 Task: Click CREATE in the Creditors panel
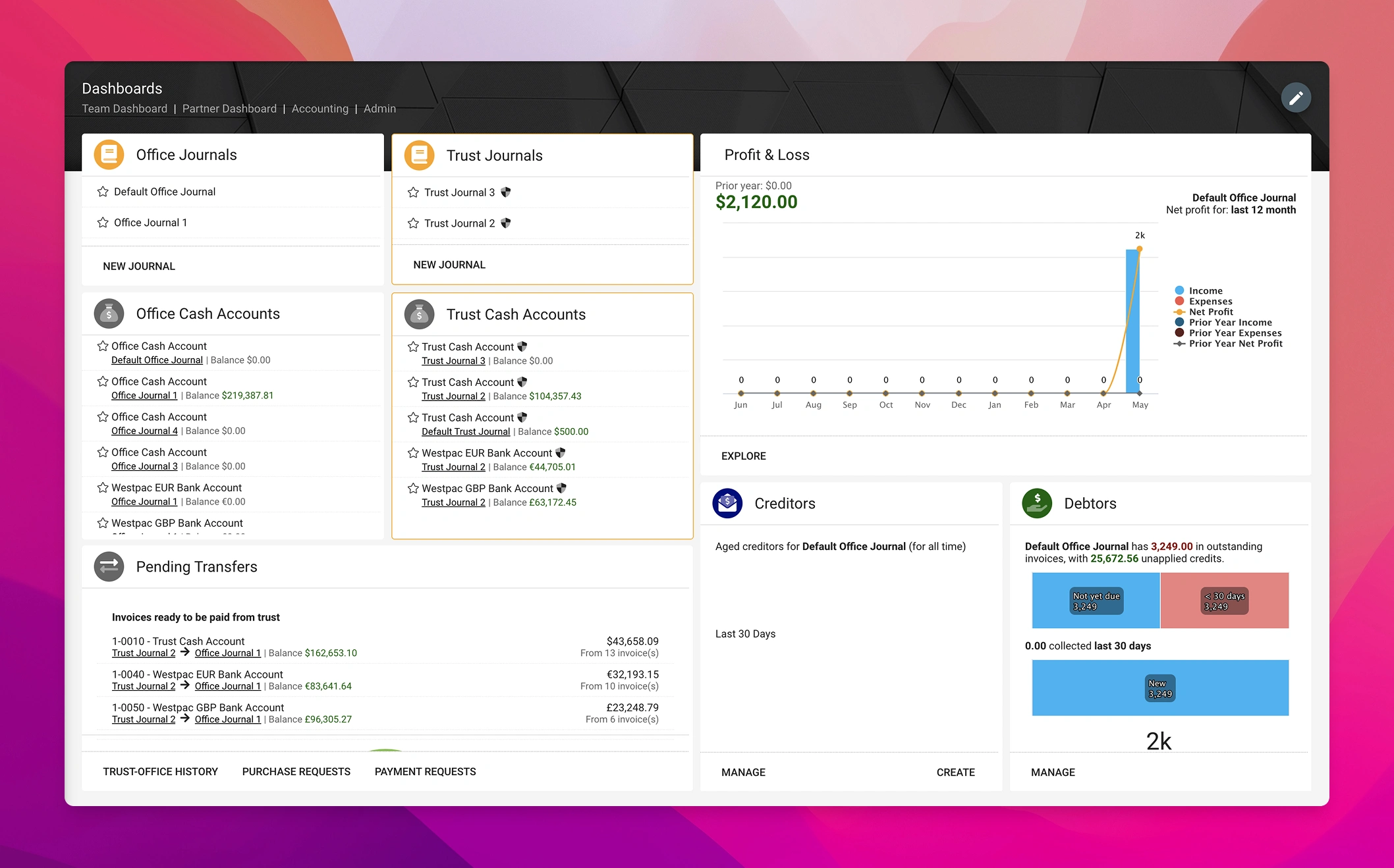pyautogui.click(x=955, y=772)
